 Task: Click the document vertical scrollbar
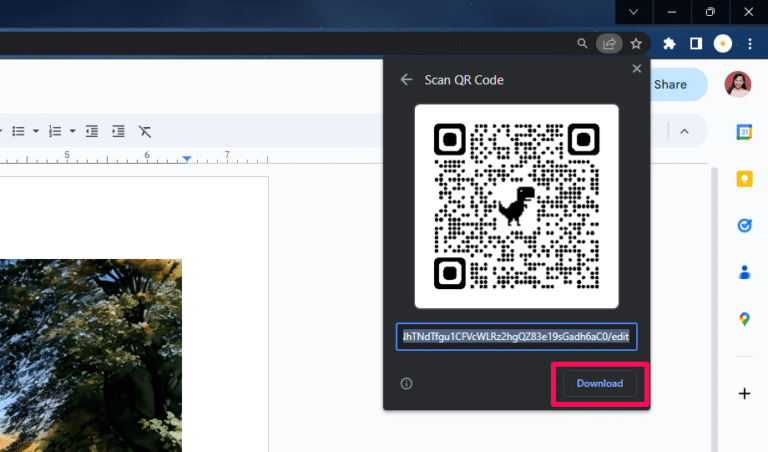[x=714, y=309]
